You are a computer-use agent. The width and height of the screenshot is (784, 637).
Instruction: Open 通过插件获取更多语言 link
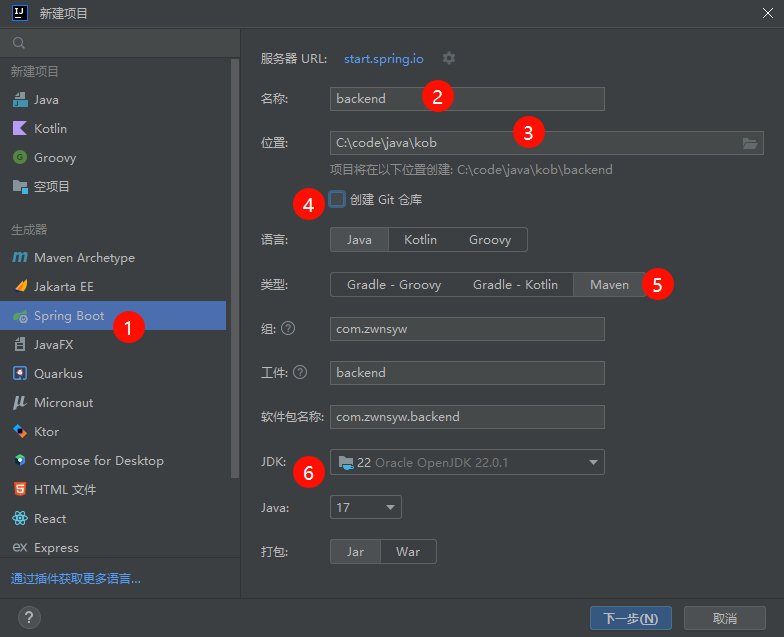point(76,578)
